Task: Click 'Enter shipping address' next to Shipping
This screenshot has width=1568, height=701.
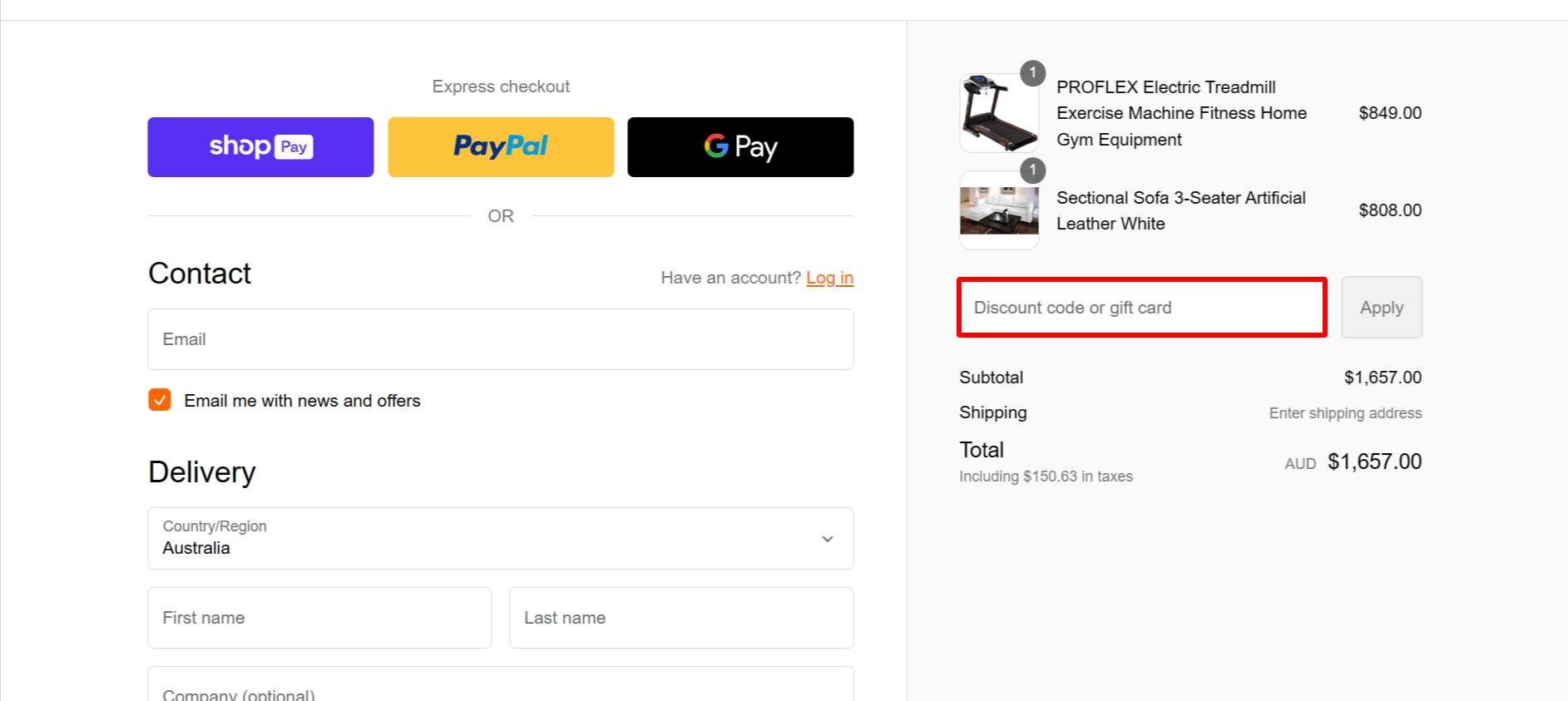Action: (x=1345, y=412)
